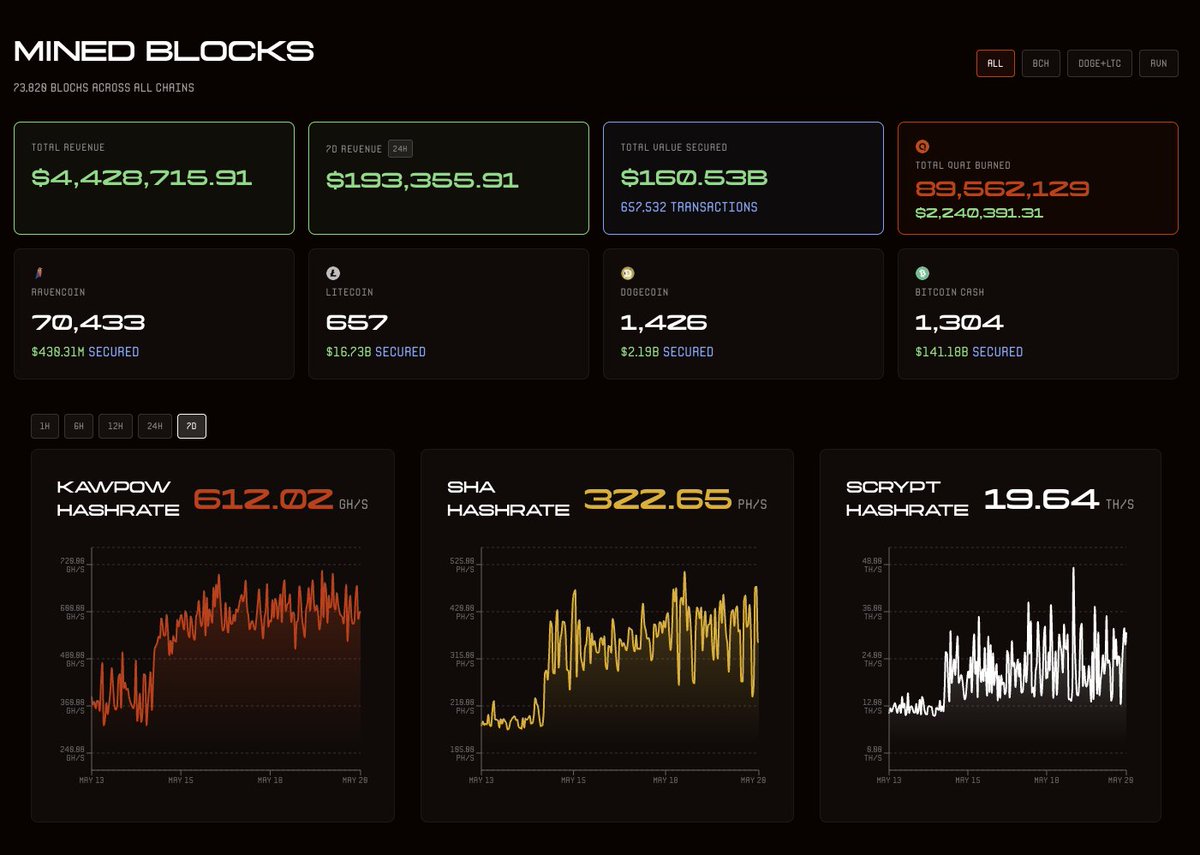Click the Scrypt hashrate 19.64 value
Screen dimensions: 1200x855
click(x=1041, y=498)
